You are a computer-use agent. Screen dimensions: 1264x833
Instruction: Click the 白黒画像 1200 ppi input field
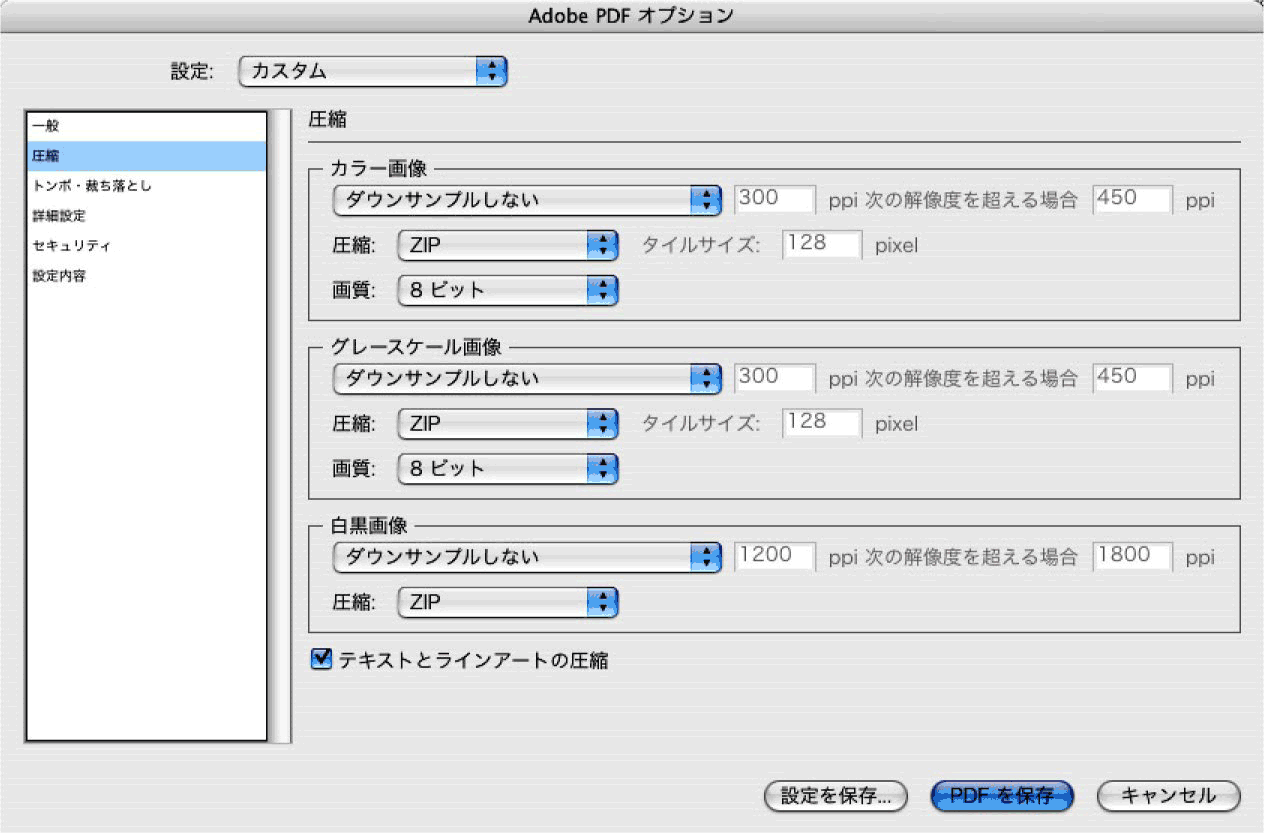(774, 555)
